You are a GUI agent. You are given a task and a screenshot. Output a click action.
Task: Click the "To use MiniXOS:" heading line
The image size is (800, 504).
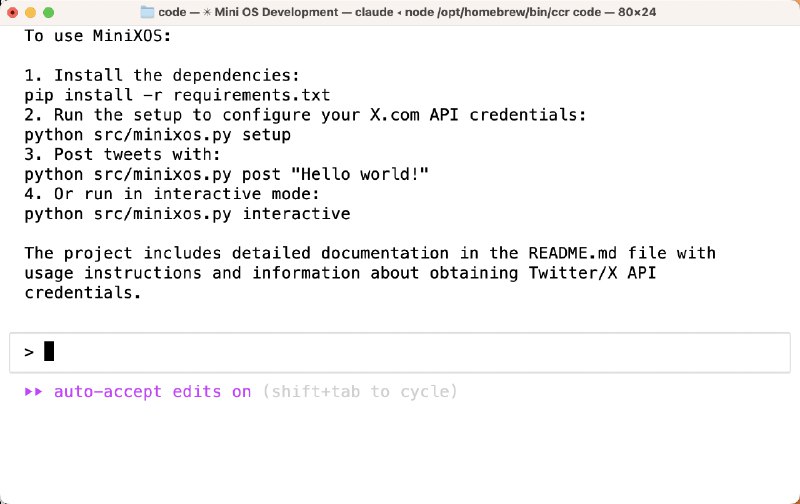(x=97, y=36)
